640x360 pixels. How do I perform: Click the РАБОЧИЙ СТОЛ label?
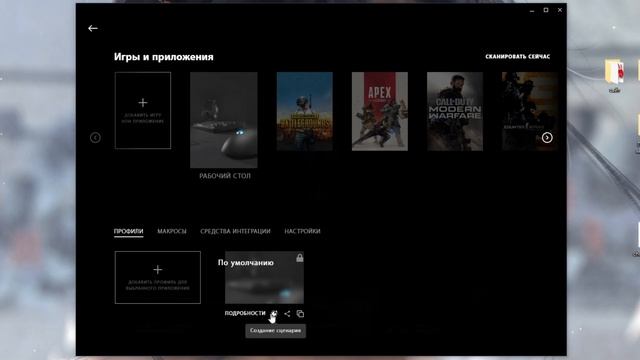point(225,176)
